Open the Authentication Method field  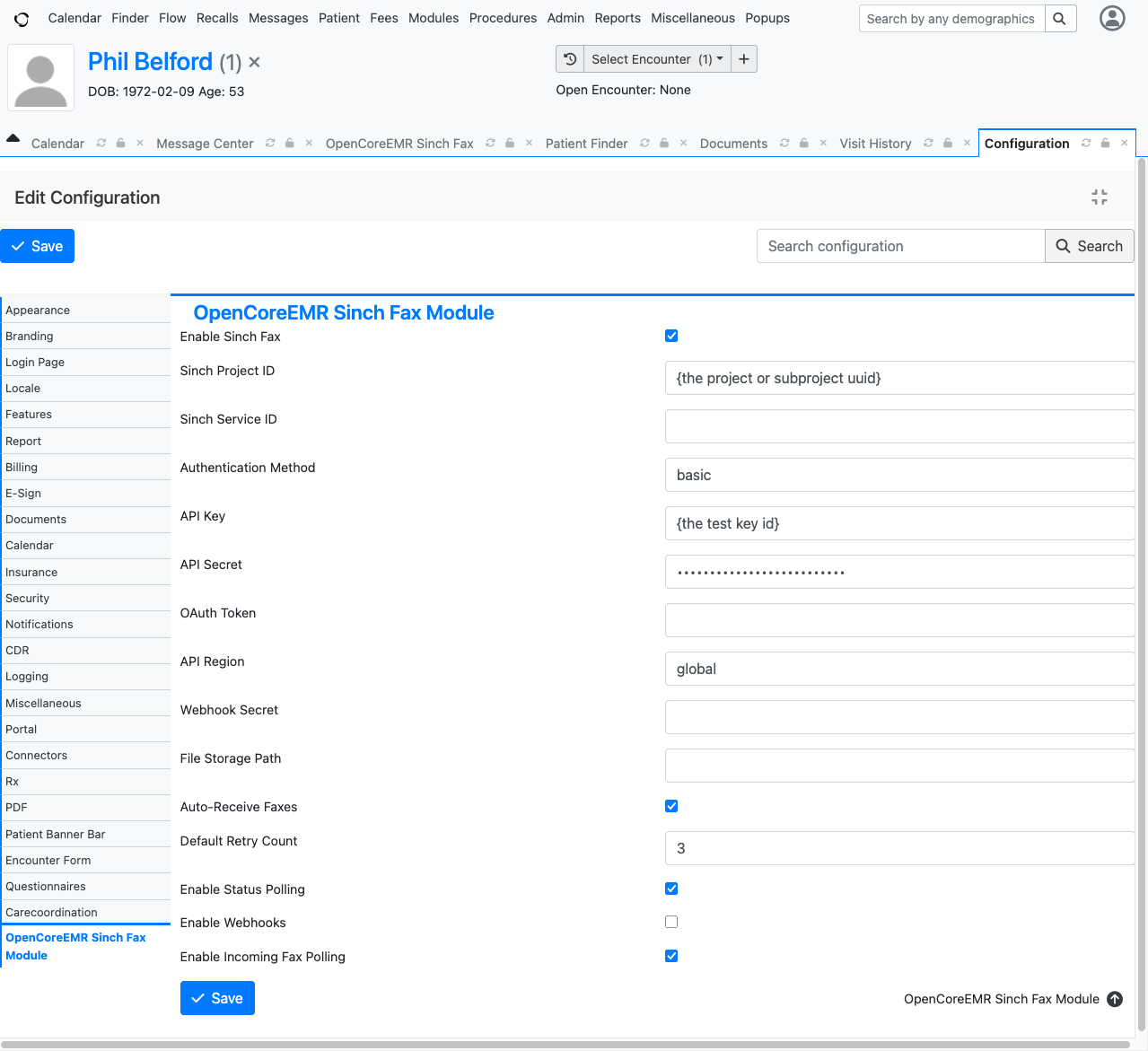(898, 475)
